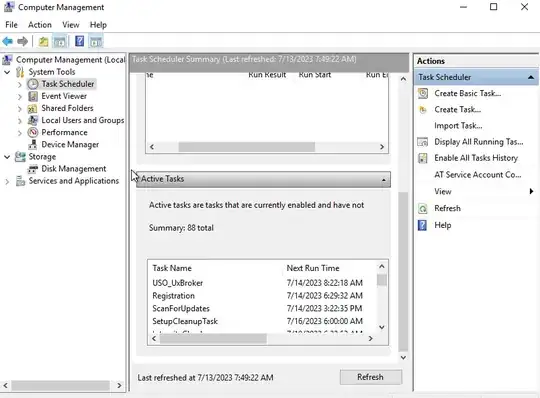Image resolution: width=540 pixels, height=398 pixels.
Task: Collapse the Task Scheduler actions header
Action: [531, 77]
